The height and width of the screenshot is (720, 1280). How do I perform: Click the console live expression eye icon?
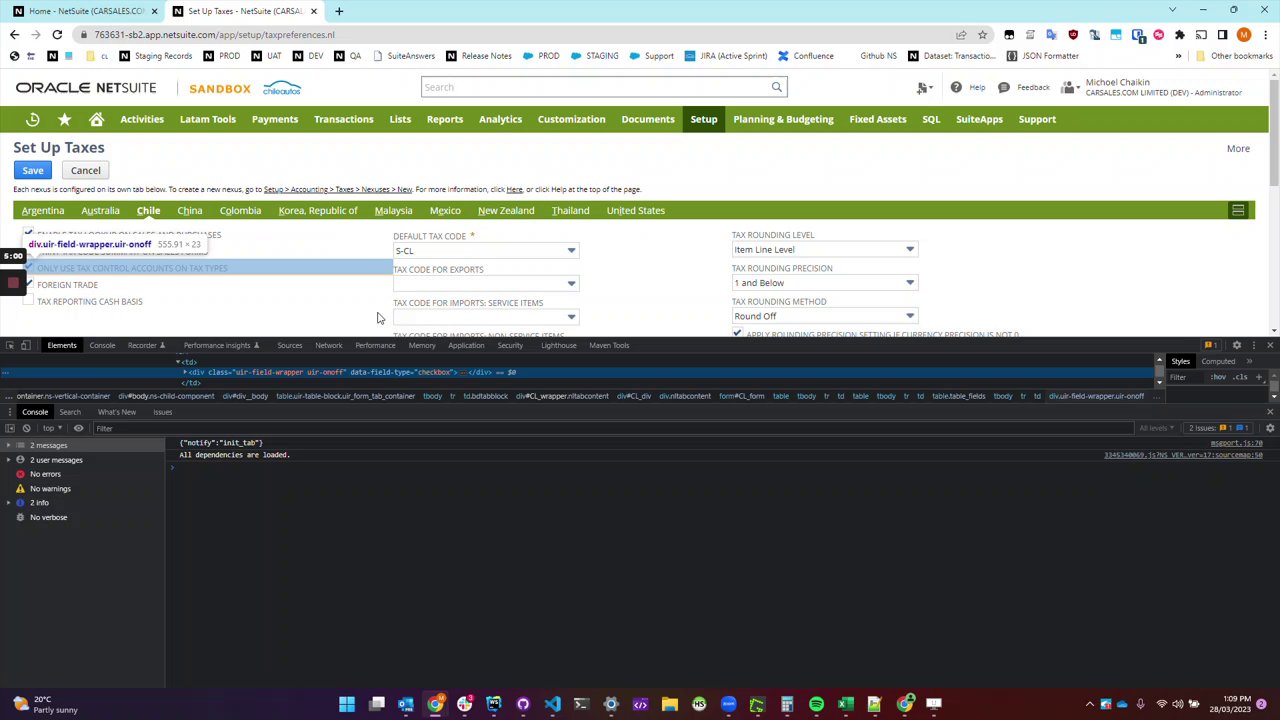[x=78, y=428]
